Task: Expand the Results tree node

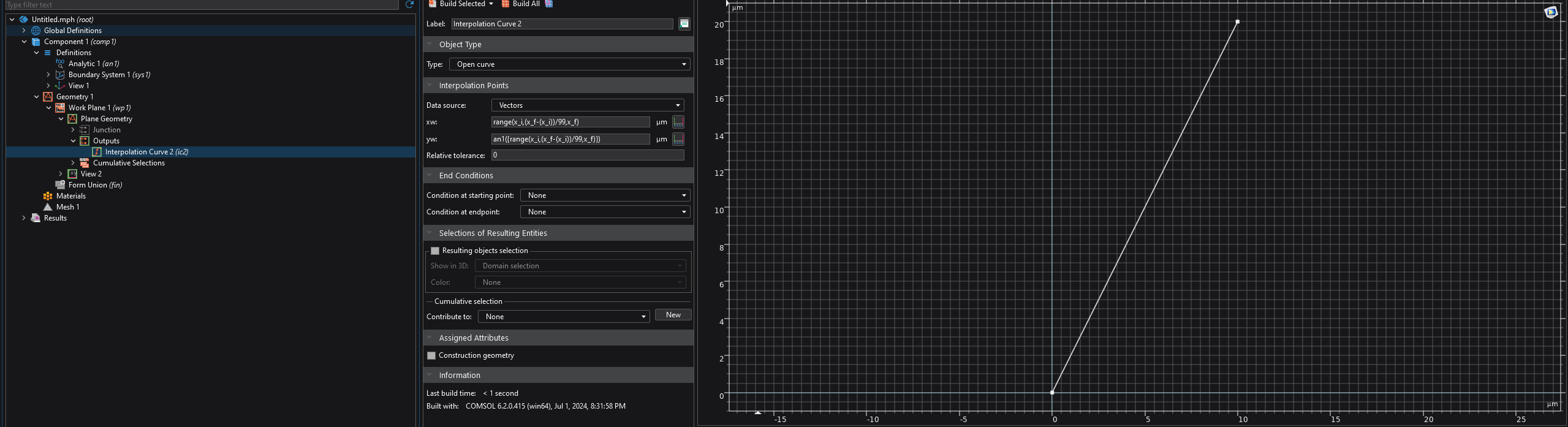Action: (x=24, y=218)
